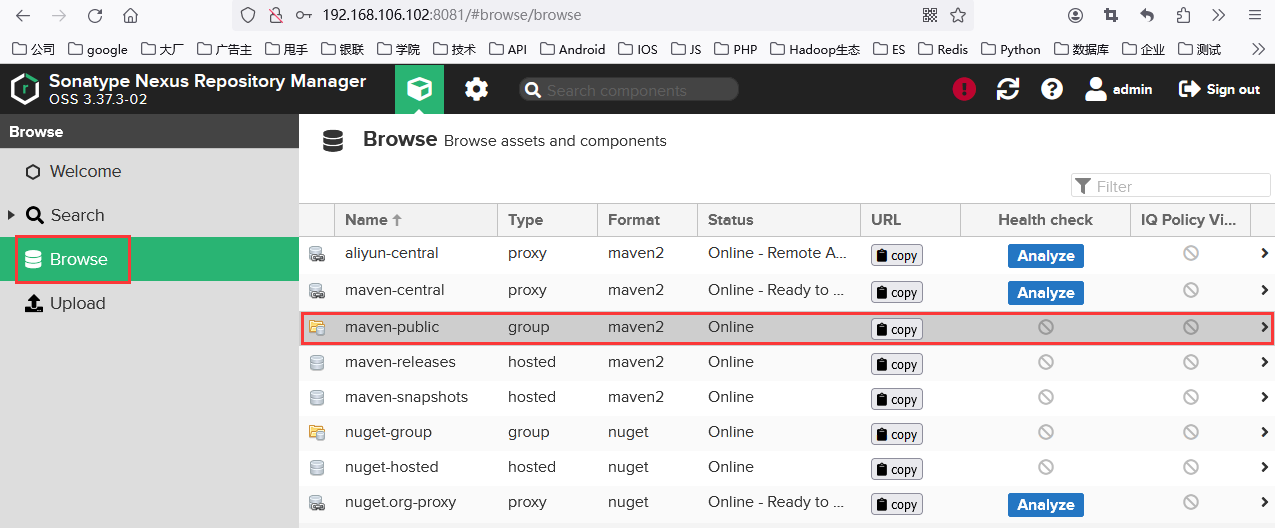Expand the Search tree item arrow
Image resolution: width=1275 pixels, height=528 pixels.
click(12, 215)
